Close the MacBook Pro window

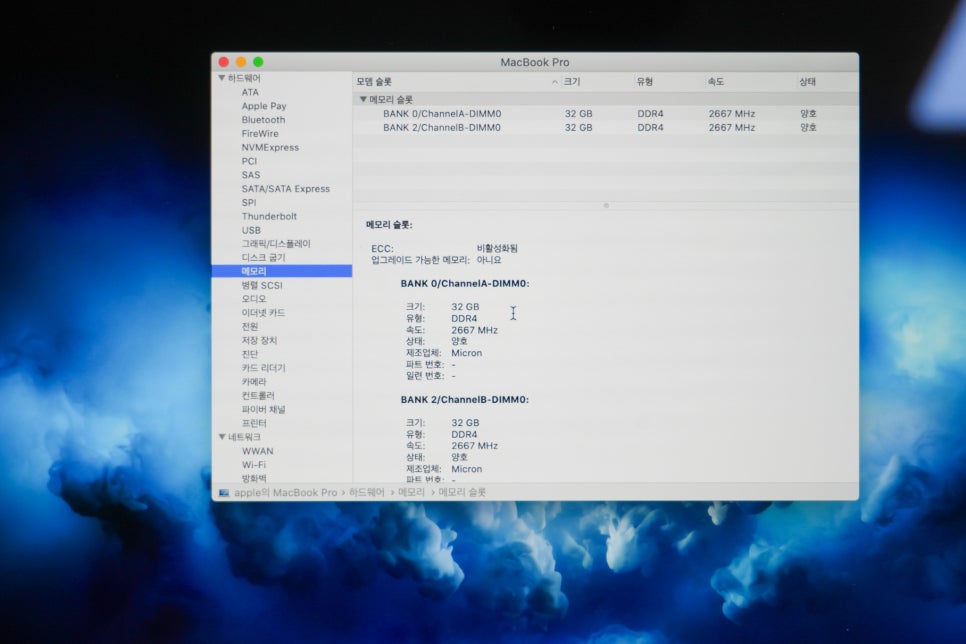pyautogui.click(x=224, y=62)
